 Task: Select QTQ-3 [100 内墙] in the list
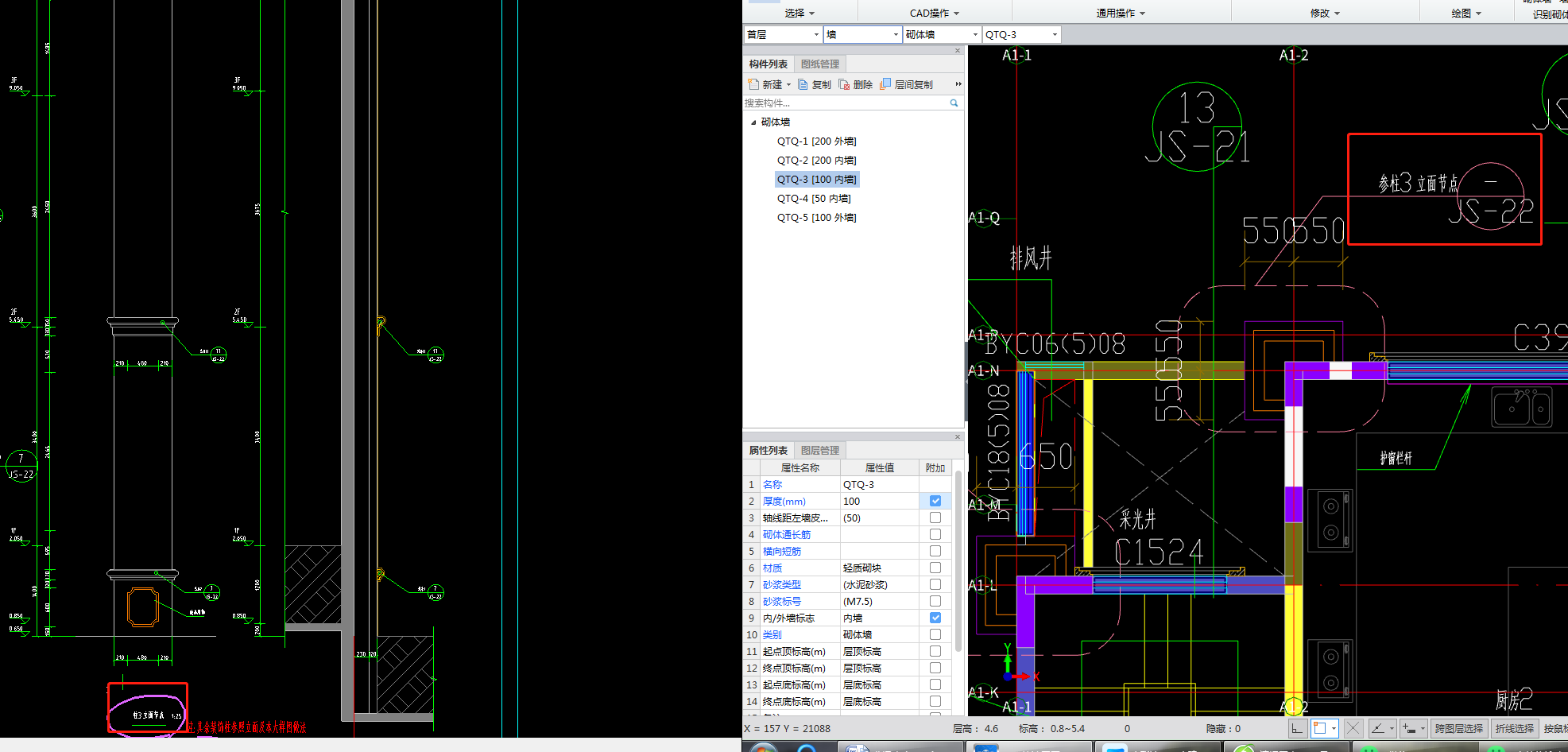(x=816, y=180)
